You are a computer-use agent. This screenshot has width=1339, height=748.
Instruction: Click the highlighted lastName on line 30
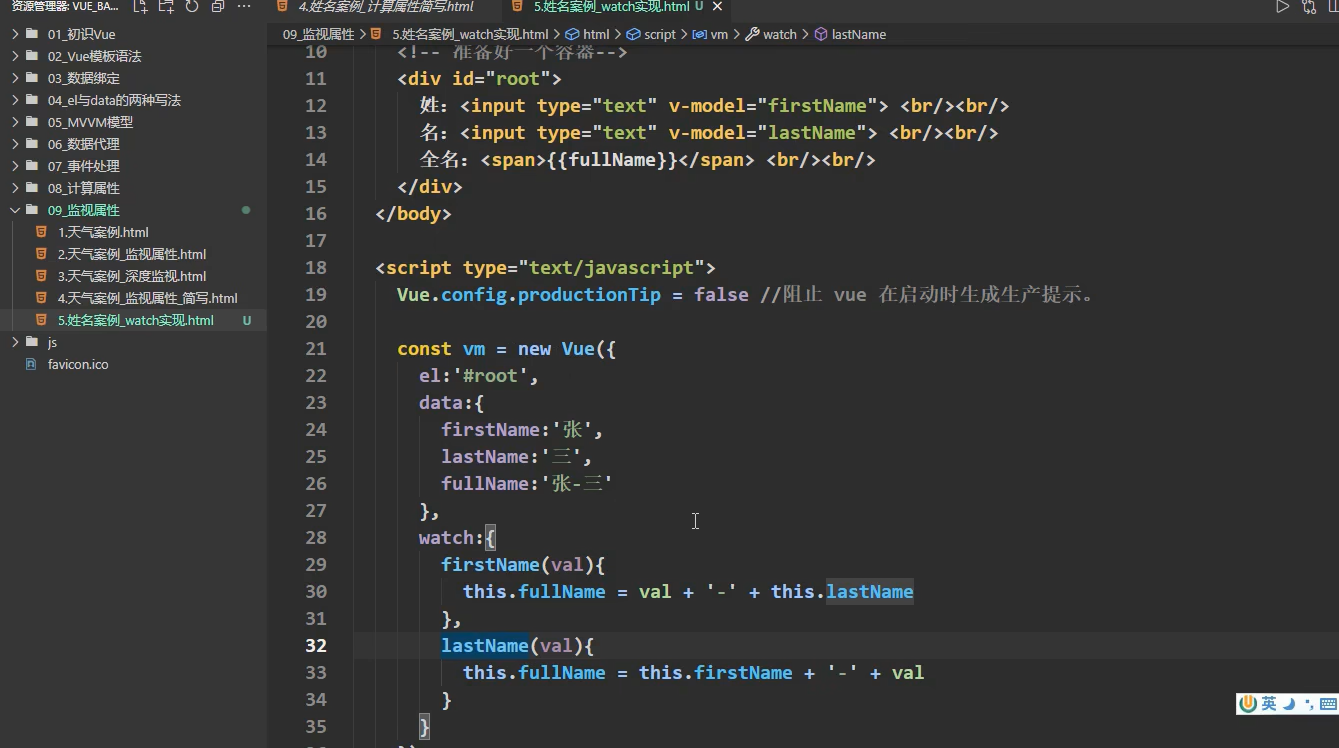coord(870,591)
